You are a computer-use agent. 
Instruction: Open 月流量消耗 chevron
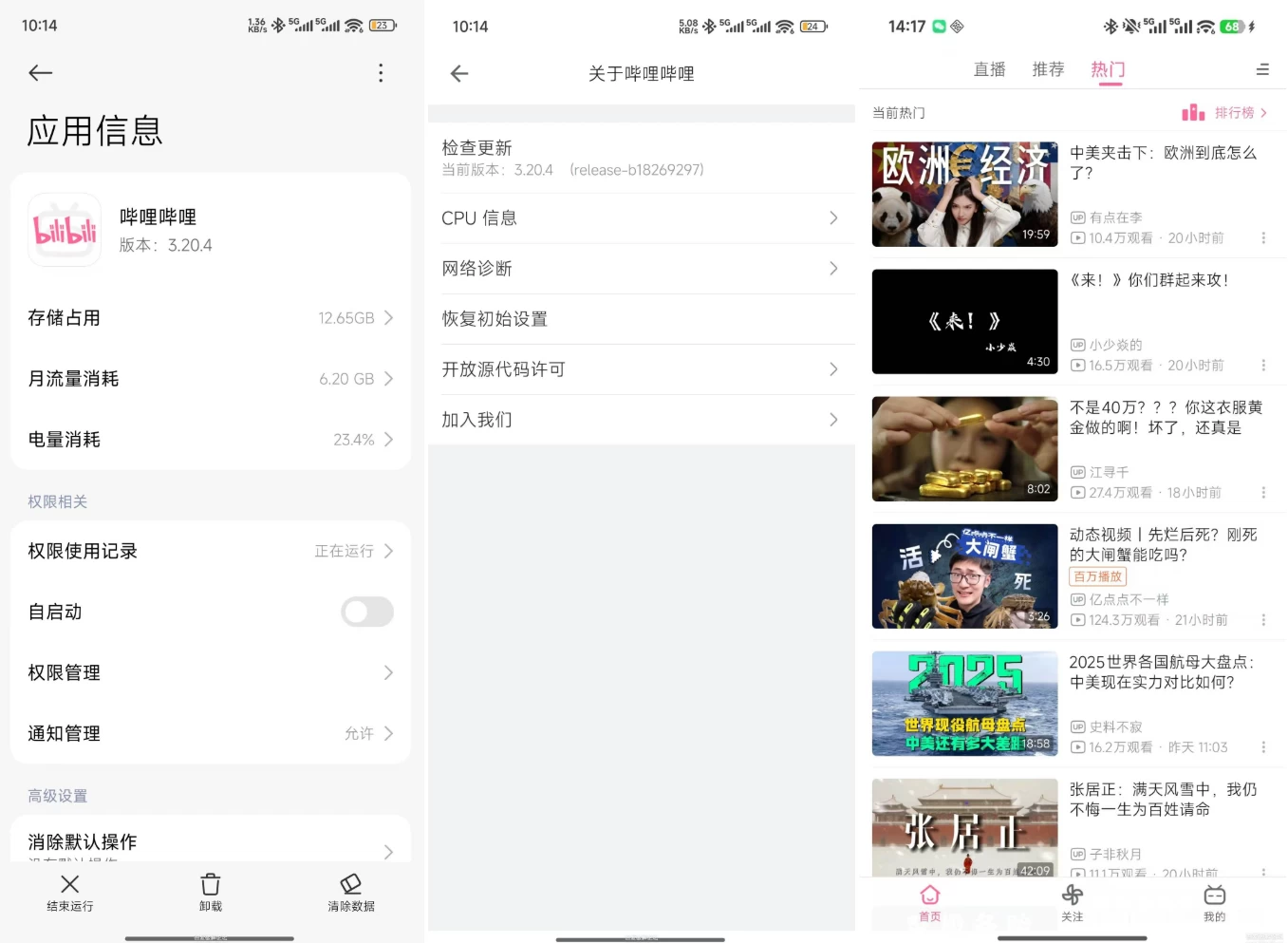pos(388,379)
